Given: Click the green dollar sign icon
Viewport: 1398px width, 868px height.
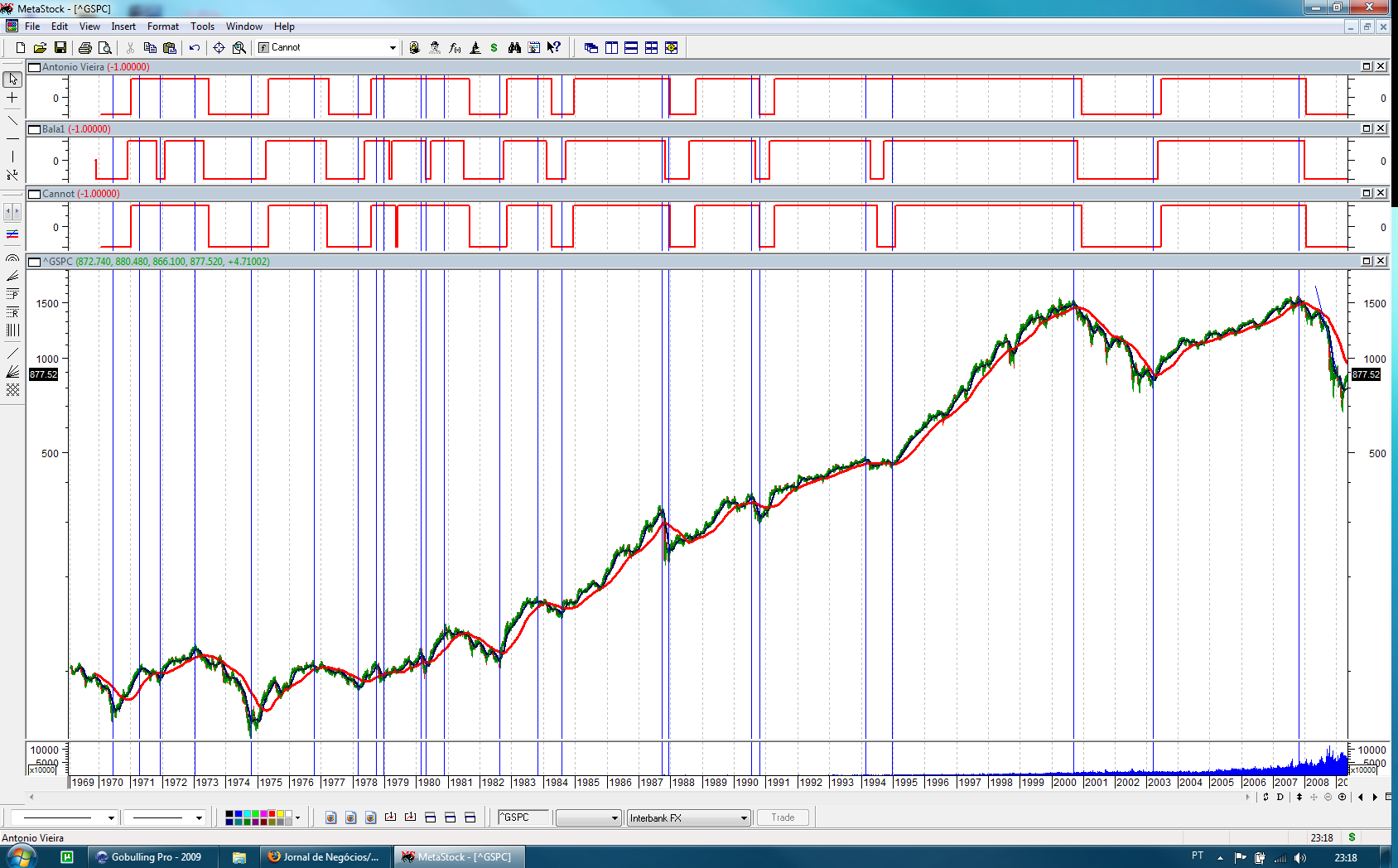Looking at the screenshot, I should coord(494,48).
